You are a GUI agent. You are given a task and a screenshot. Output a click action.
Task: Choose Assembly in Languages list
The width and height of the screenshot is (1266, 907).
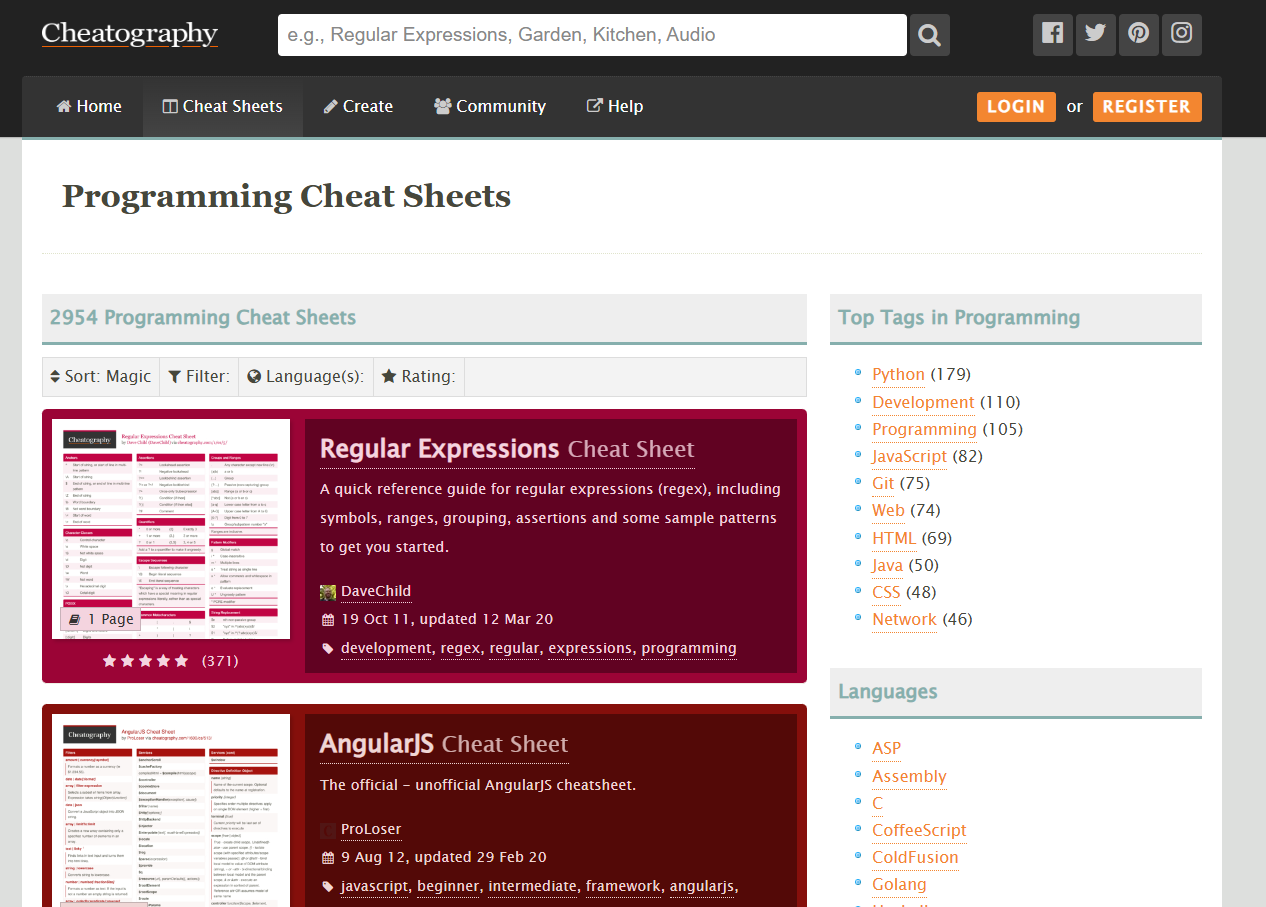pyautogui.click(x=909, y=777)
